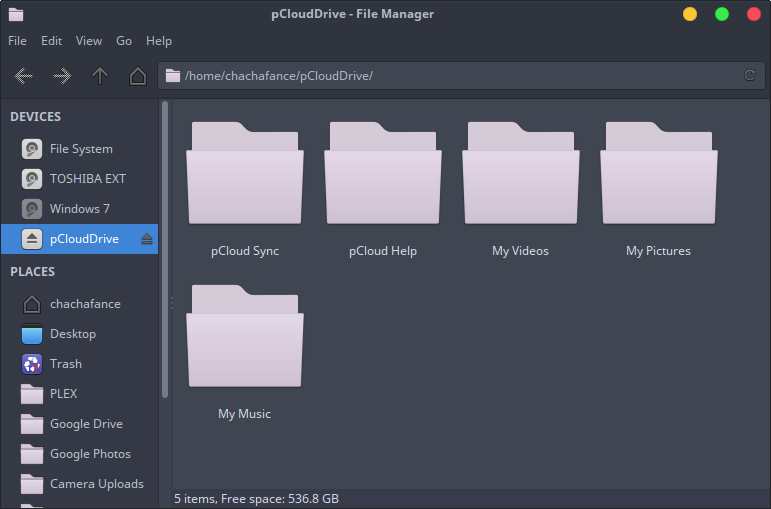Click the Desktop label in Places
Screen dimensions: 771x509
pos(73,334)
